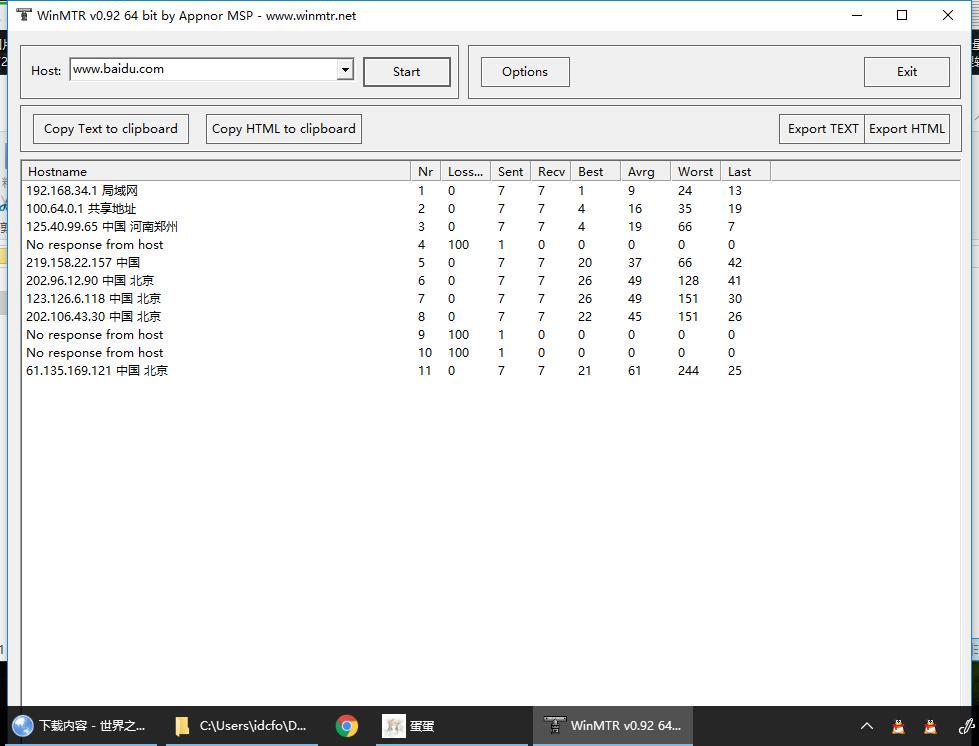The width and height of the screenshot is (979, 746).
Task: Click the Exit button
Action: coord(907,72)
